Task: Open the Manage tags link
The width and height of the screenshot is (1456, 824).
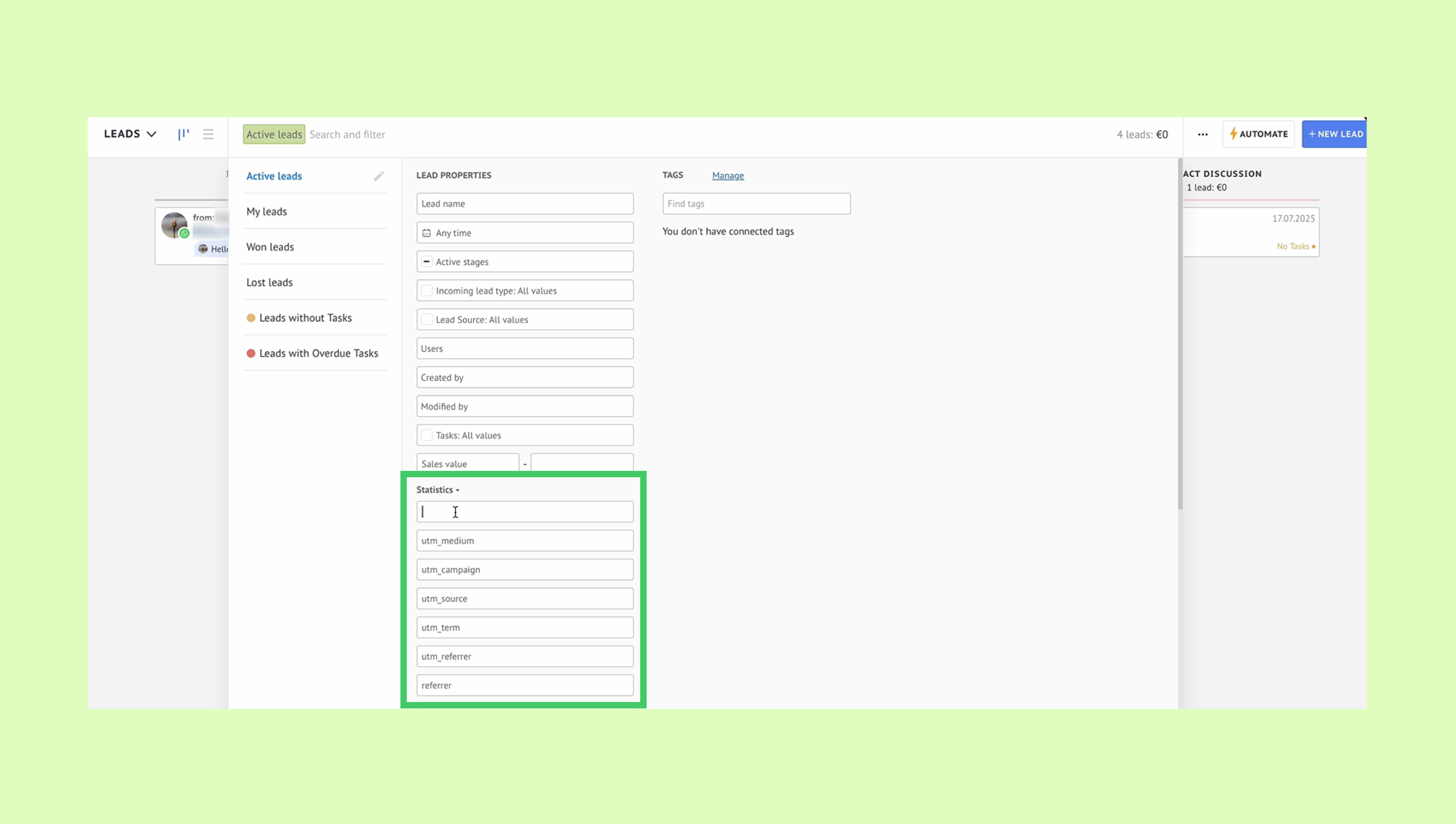Action: click(x=727, y=176)
